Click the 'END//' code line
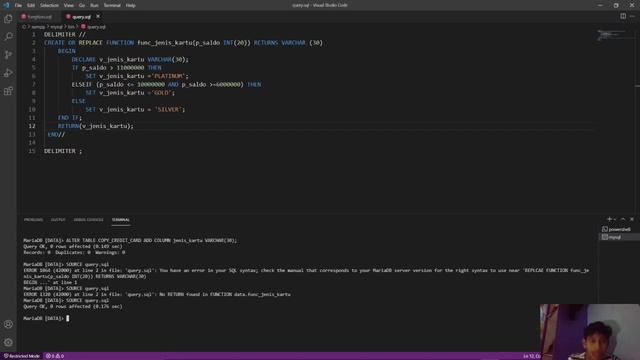Screen dimensions: 640x360 (56, 134)
